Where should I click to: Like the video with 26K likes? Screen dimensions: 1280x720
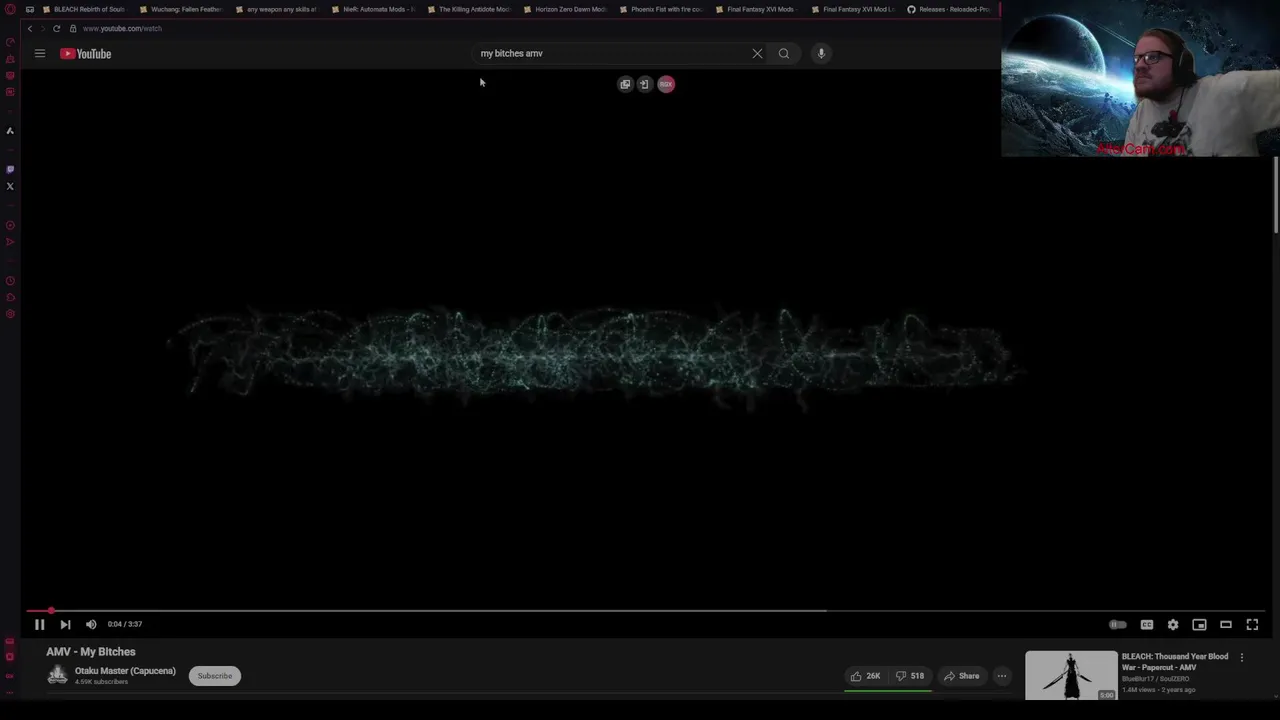coord(865,676)
